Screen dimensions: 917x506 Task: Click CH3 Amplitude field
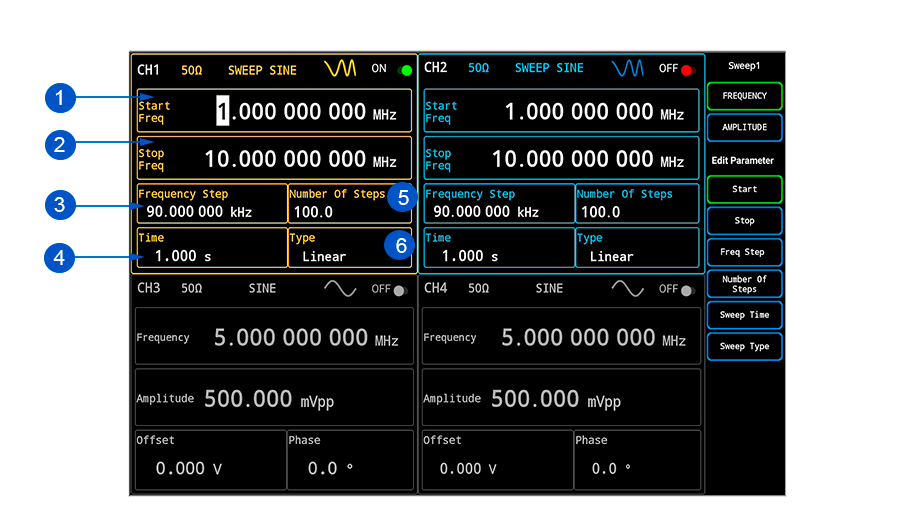274,397
